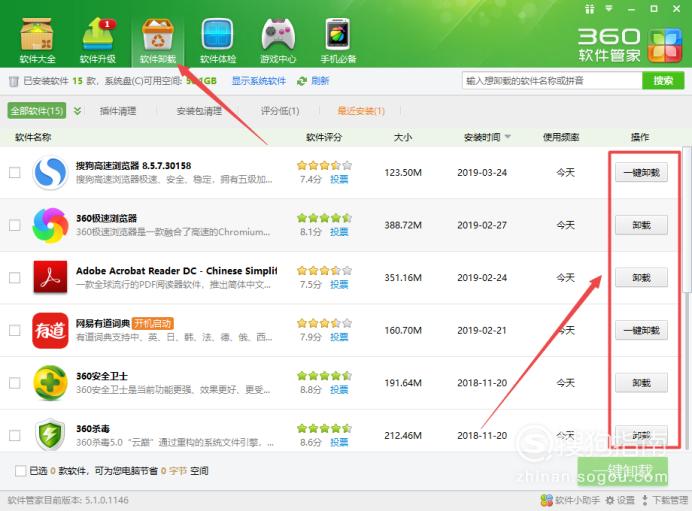Open the 游戏中心 game center icon
The image size is (692, 511).
tap(278, 41)
